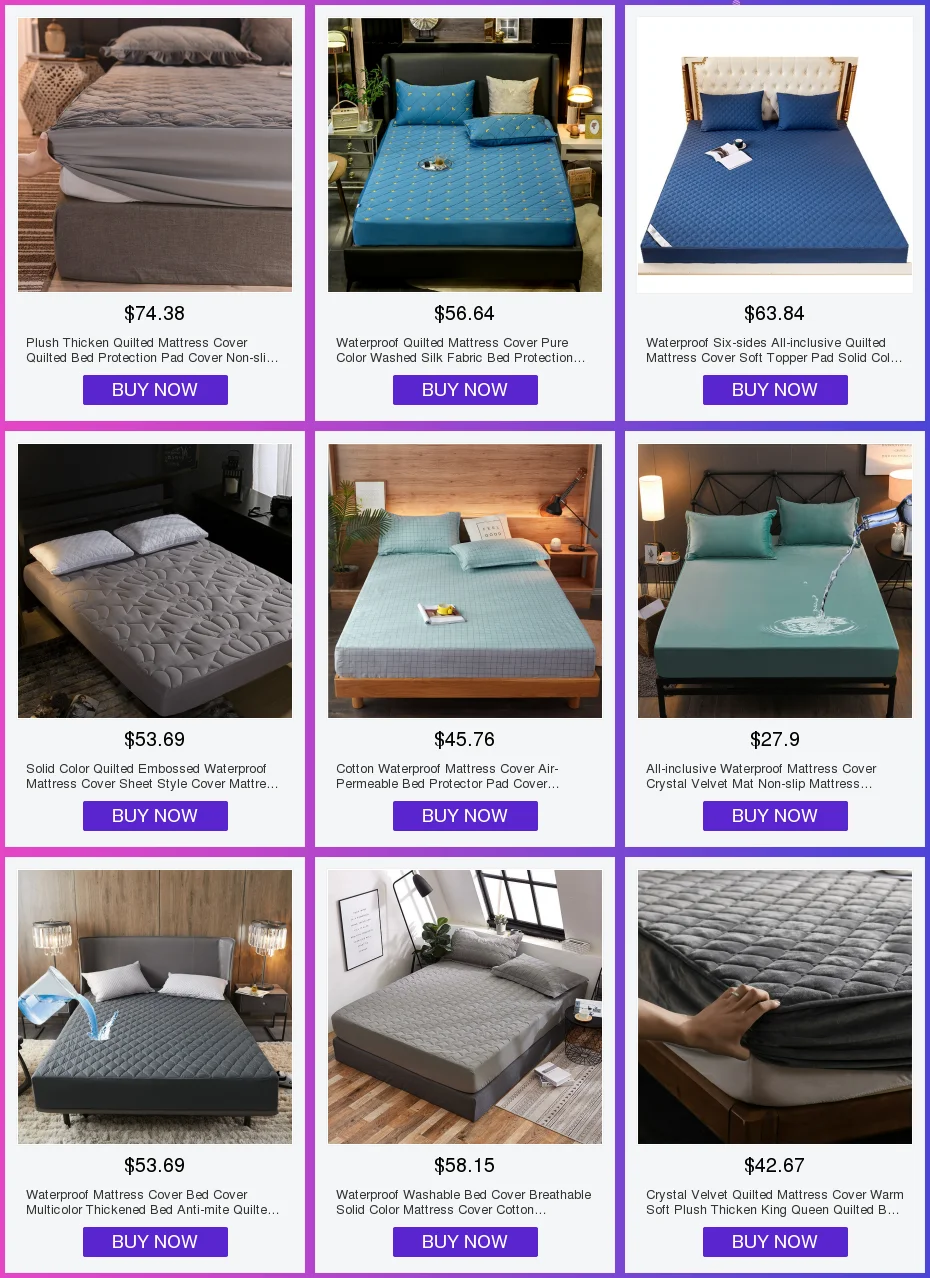Click BUY NOW for the $27.9 crystal velvet mat
930x1278 pixels.
(x=775, y=816)
